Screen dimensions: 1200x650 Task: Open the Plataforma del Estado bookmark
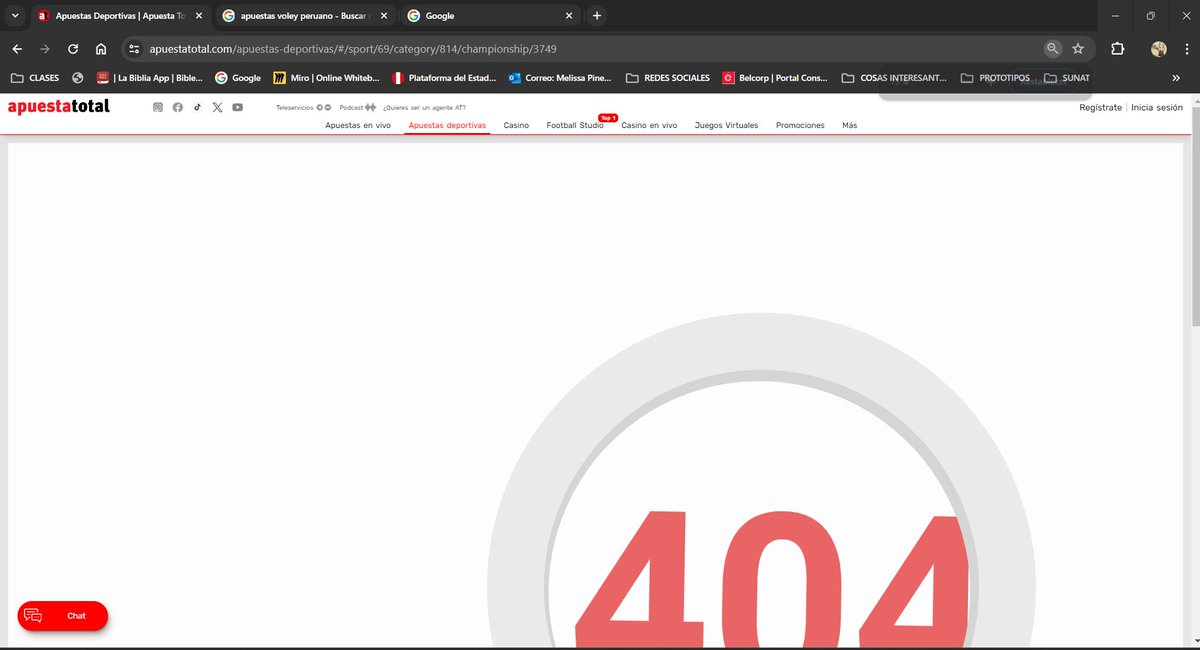point(444,78)
